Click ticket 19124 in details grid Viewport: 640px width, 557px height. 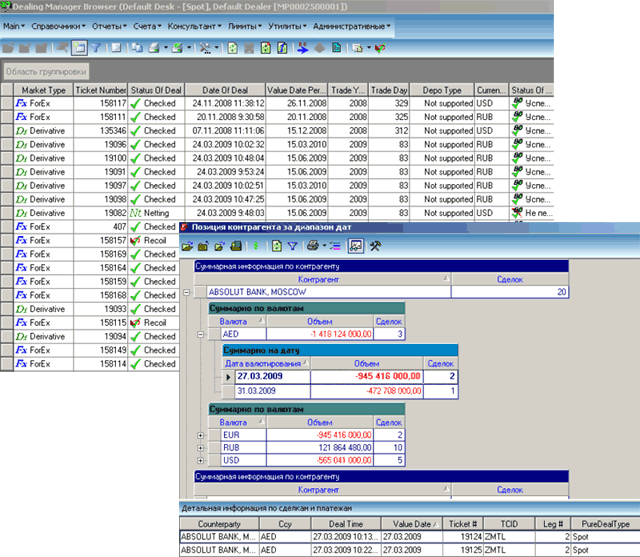click(463, 537)
